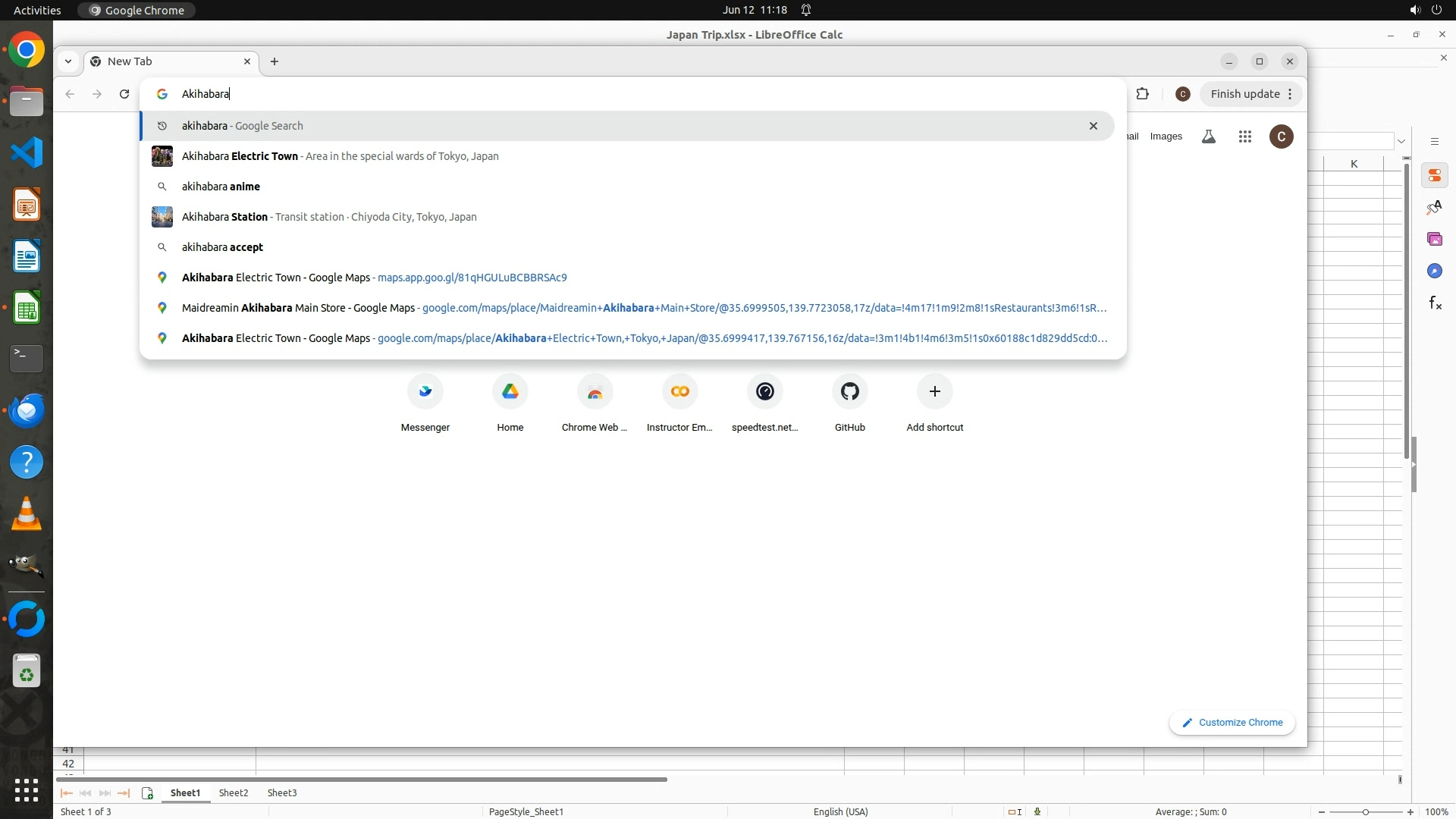
Task: Click Add shortcut plus button
Action: pos(934,392)
